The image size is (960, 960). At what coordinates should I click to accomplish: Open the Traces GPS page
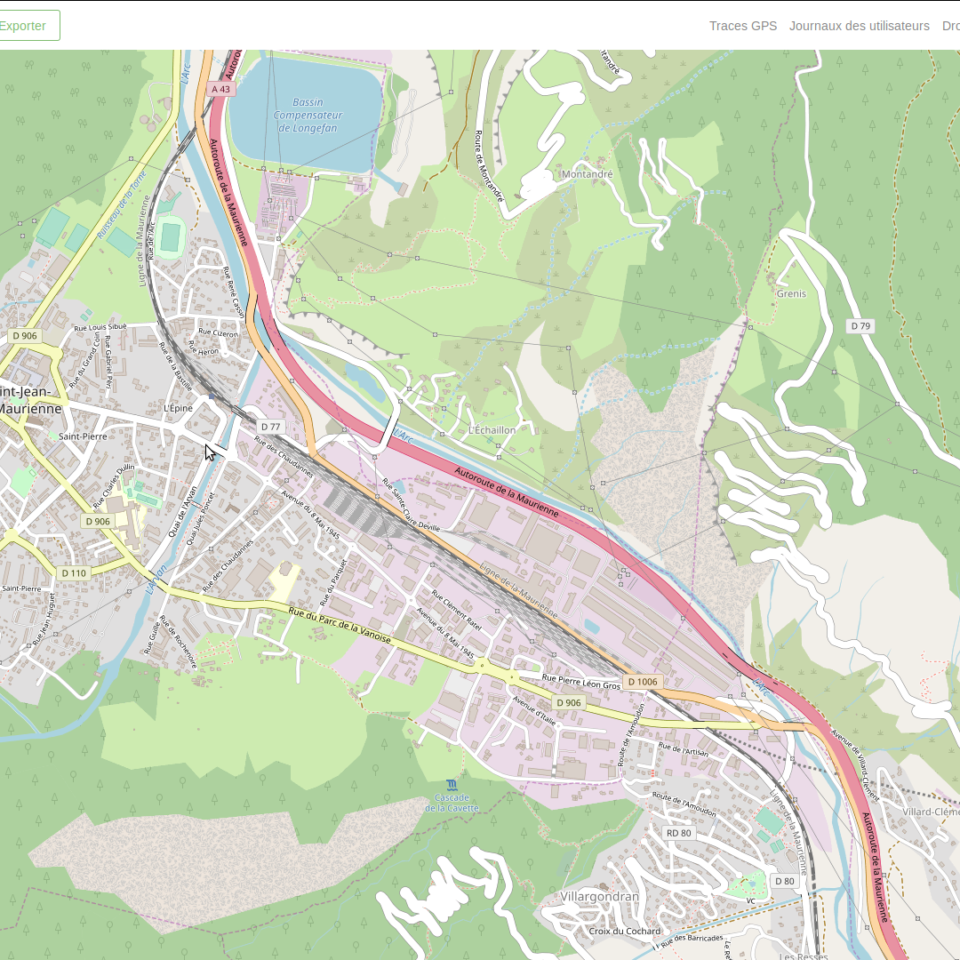pos(742,26)
